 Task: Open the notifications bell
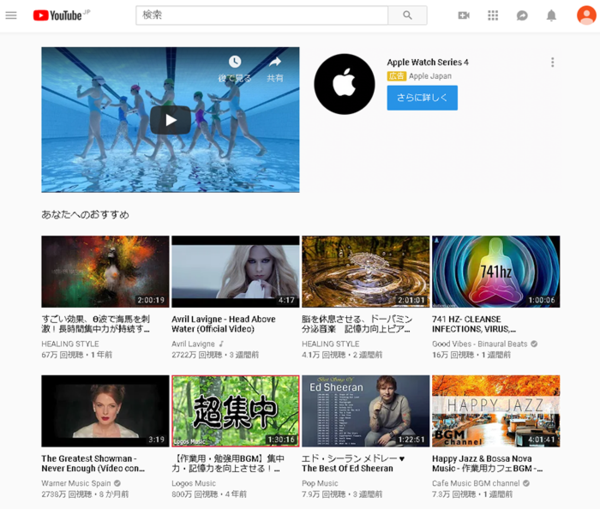(551, 15)
